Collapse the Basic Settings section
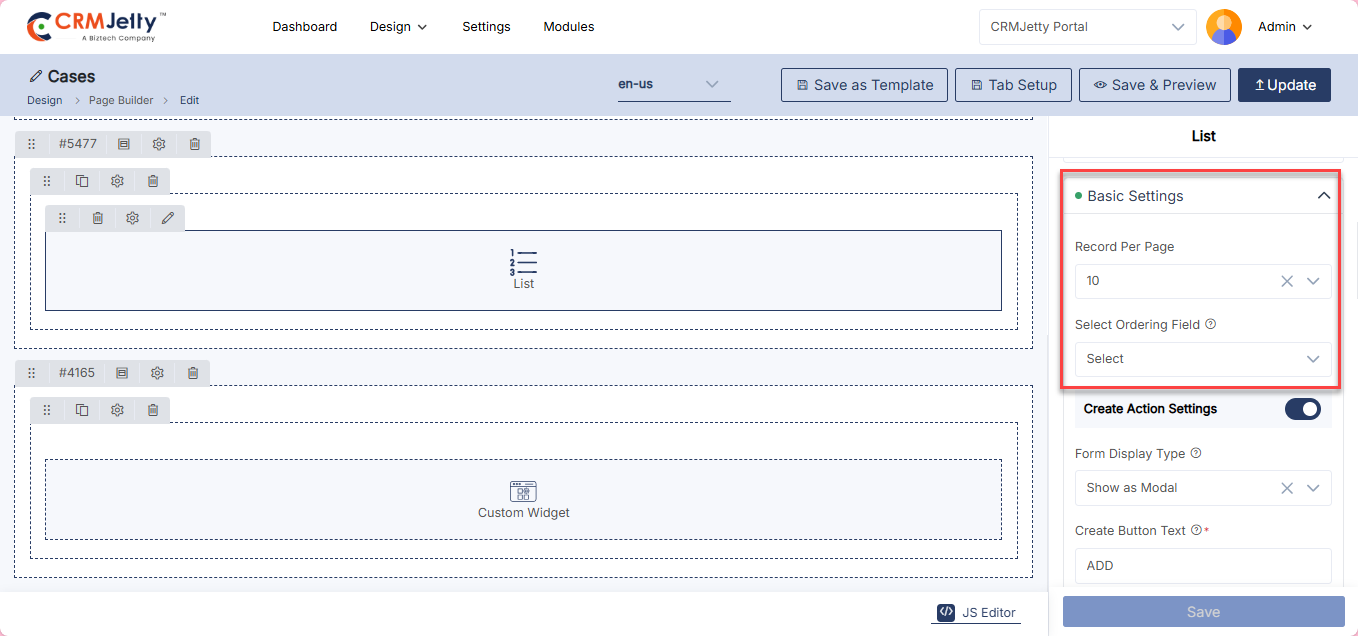This screenshot has height=636, width=1358. (x=1323, y=196)
